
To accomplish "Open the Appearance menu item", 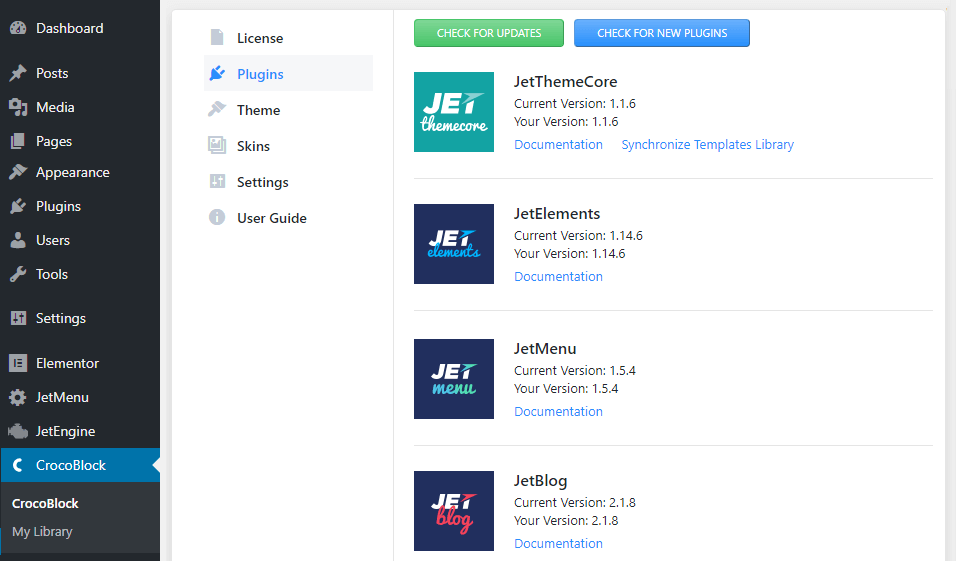I will coord(73,173).
